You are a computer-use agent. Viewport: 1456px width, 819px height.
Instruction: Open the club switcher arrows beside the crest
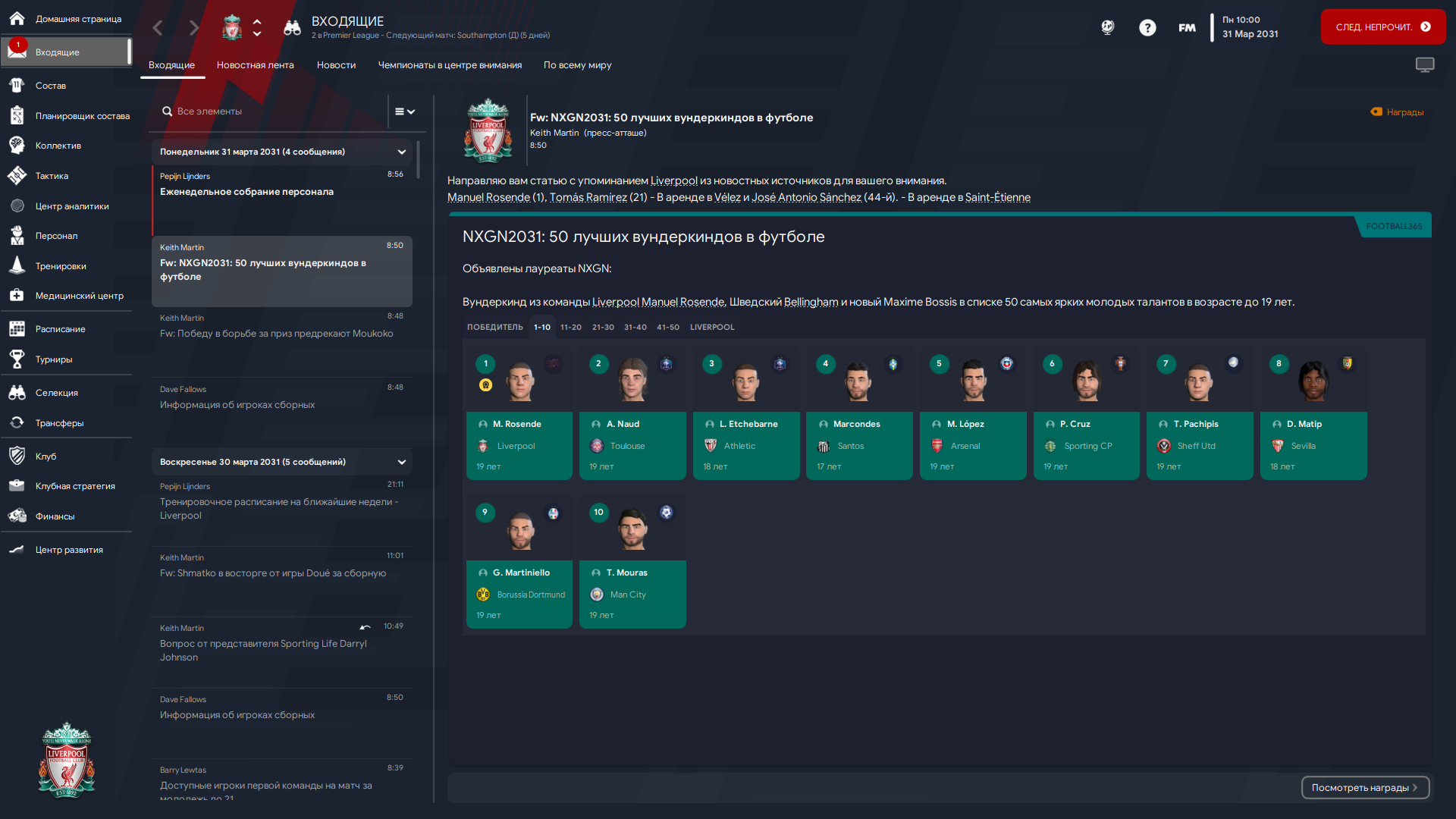(257, 28)
